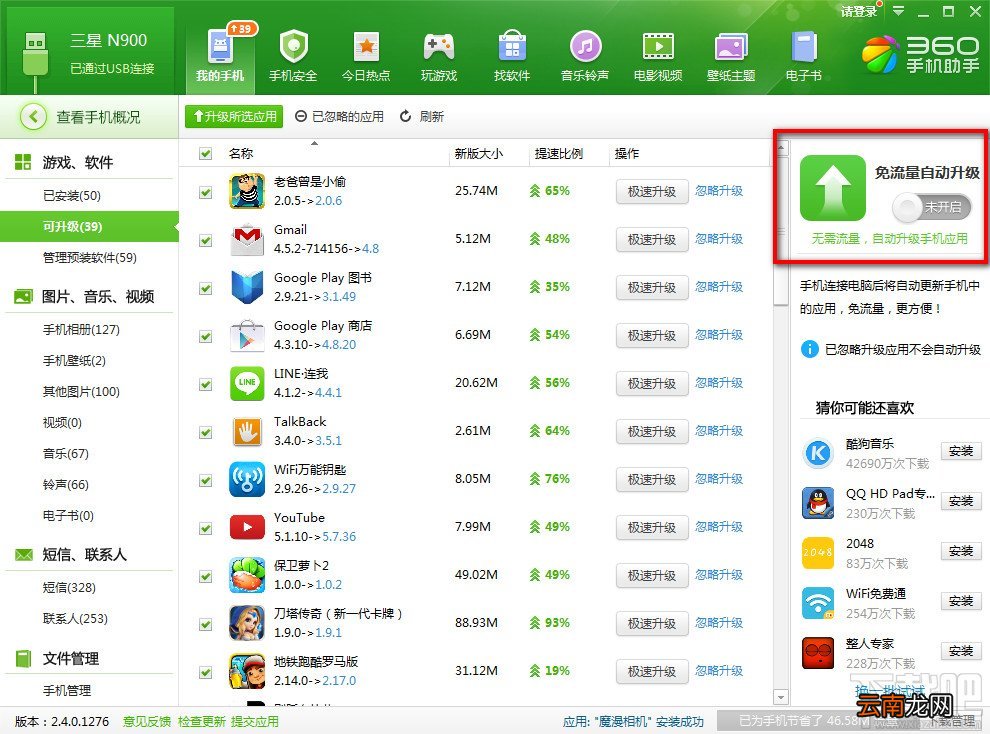Open 管理预装软件(59) in sidebar
The height and width of the screenshot is (734, 990).
[x=90, y=257]
